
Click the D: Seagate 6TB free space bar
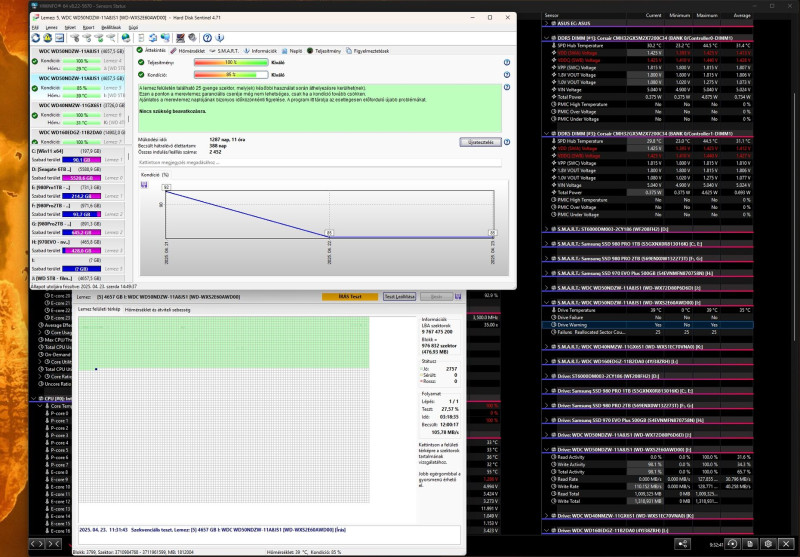pyautogui.click(x=82, y=178)
